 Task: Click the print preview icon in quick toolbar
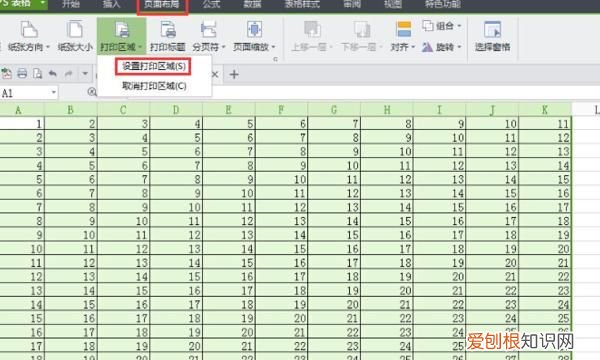(38, 73)
